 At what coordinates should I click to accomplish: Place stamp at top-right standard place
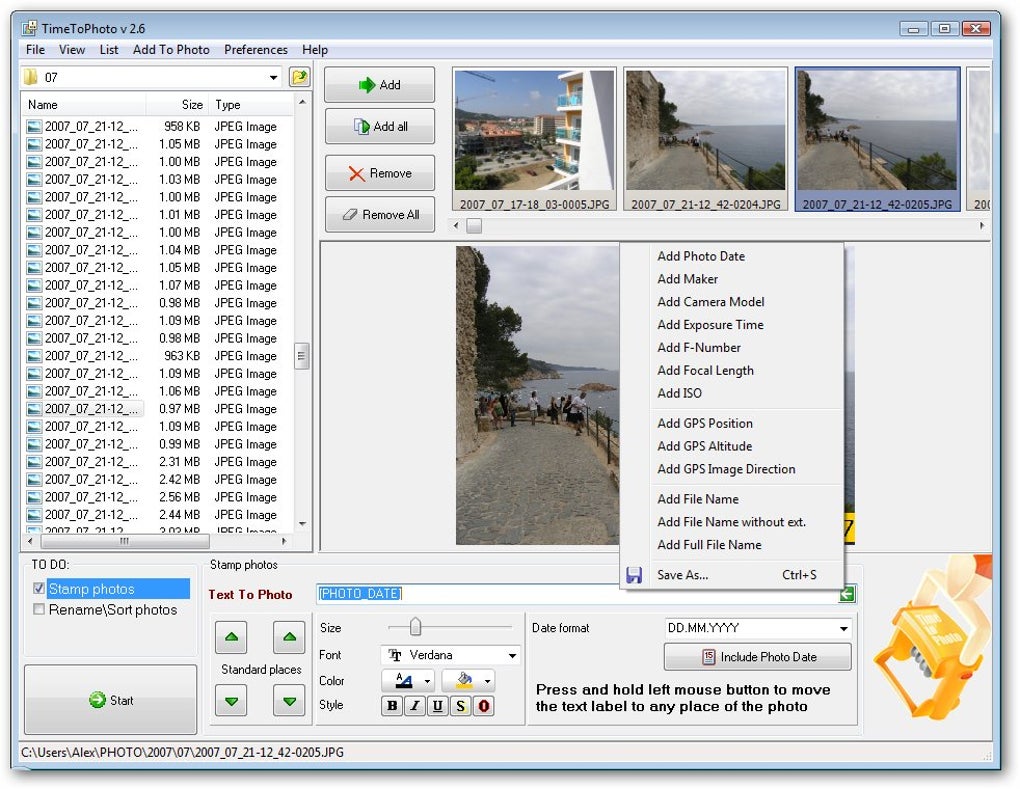[x=289, y=637]
